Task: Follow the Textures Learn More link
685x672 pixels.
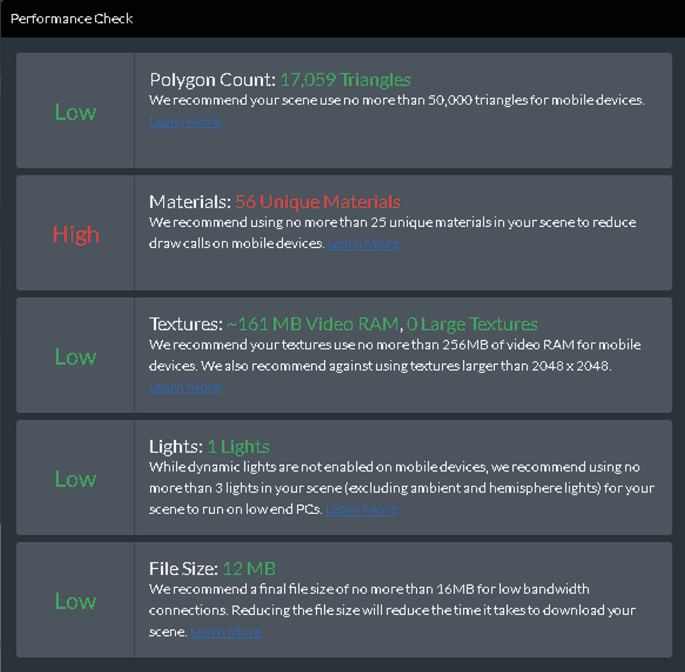Action: pyautogui.click(x=185, y=388)
